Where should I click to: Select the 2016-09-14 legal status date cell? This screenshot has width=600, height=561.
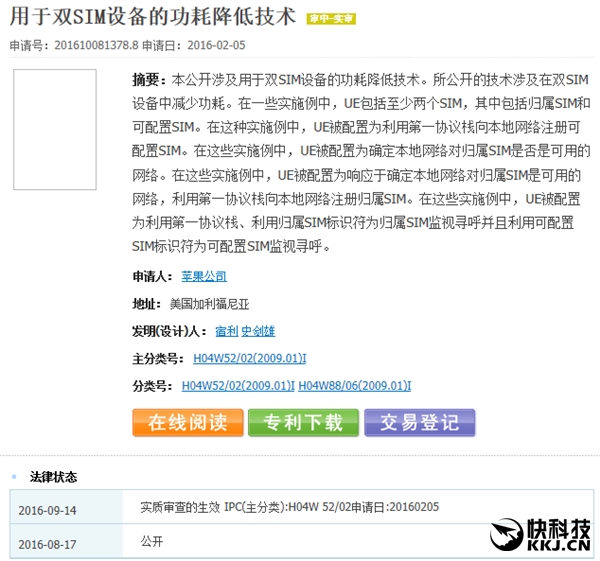(48, 510)
